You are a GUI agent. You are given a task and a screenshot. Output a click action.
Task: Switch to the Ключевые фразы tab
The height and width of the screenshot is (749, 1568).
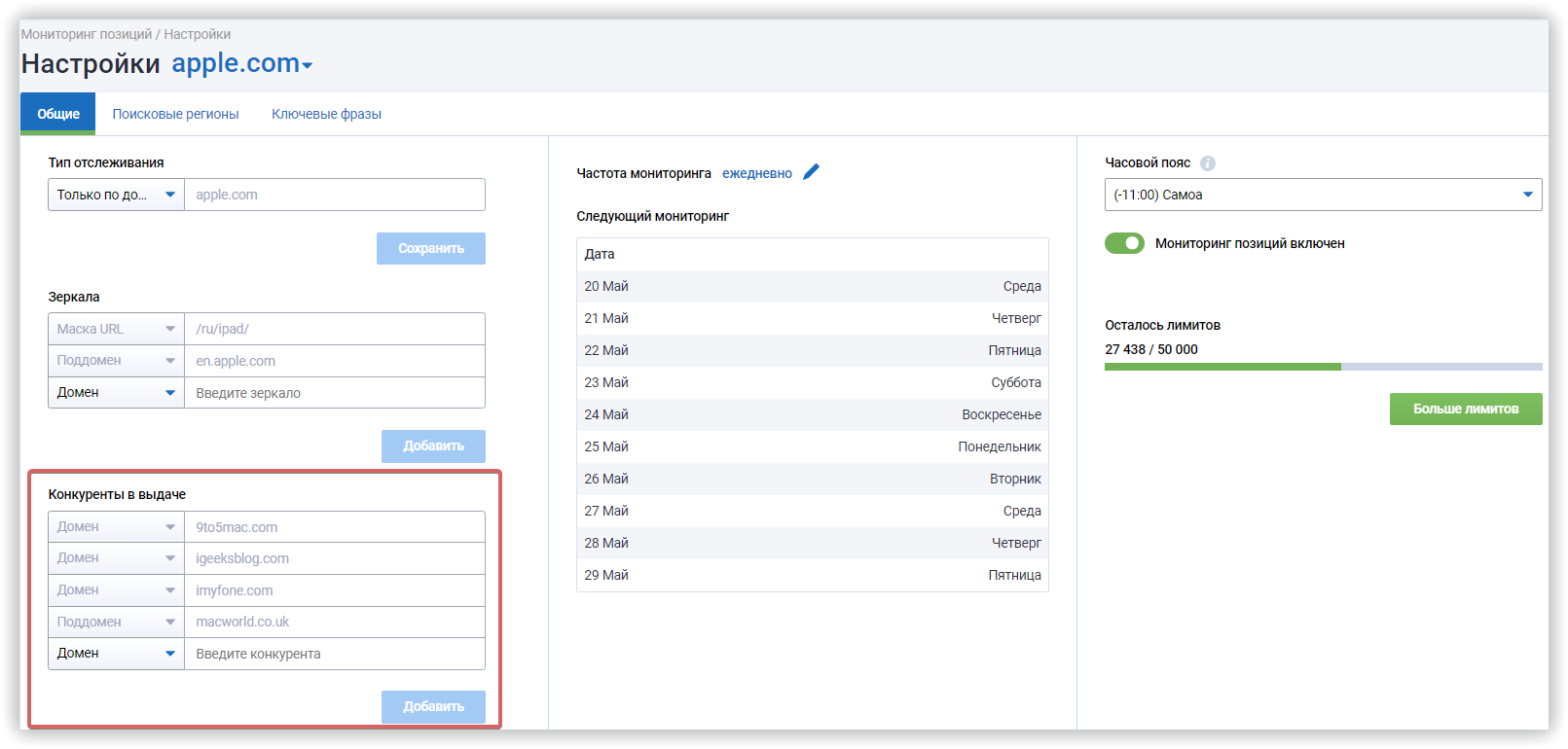click(326, 114)
